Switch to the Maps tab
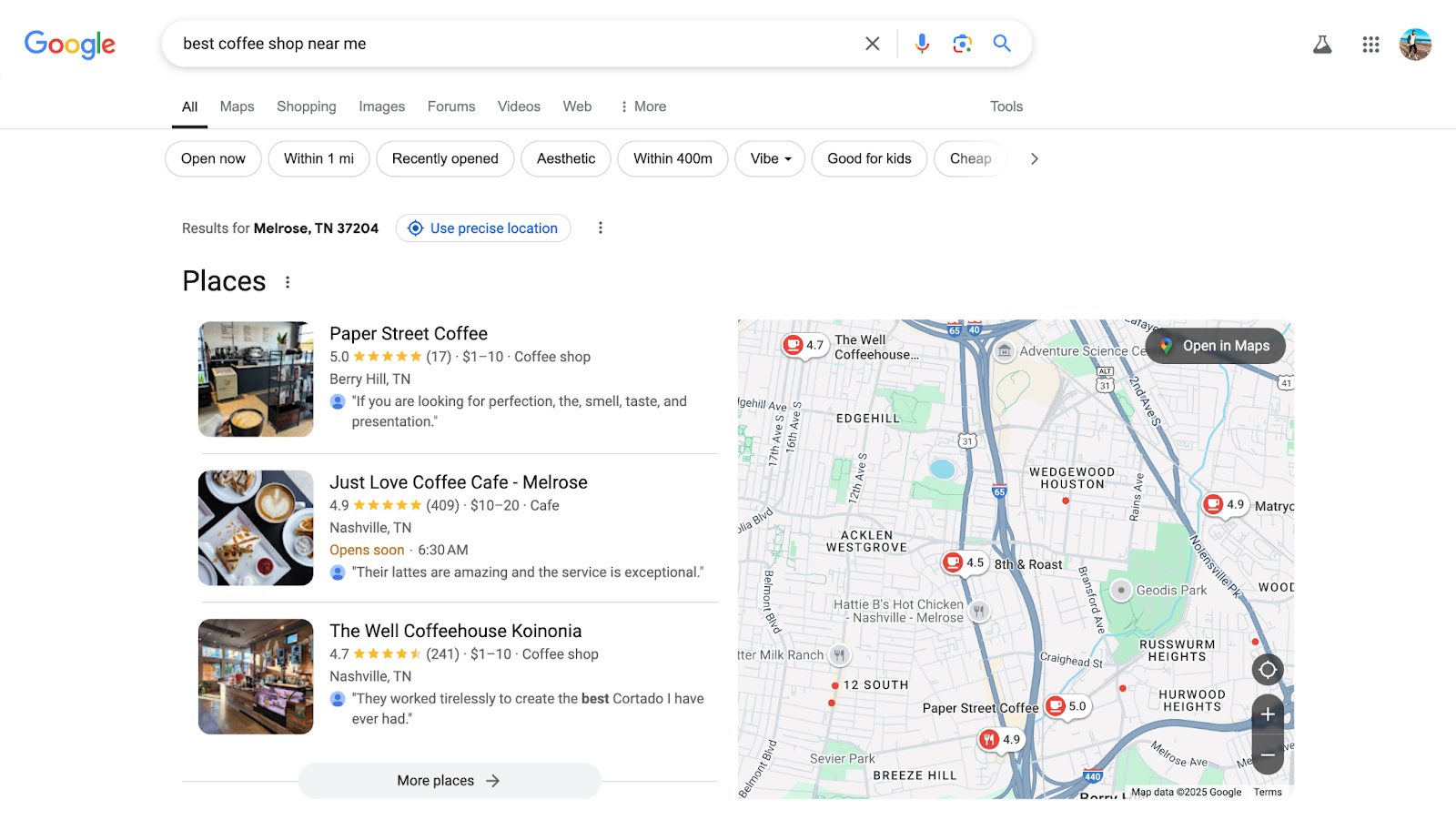This screenshot has height=820, width=1456. coord(237,106)
